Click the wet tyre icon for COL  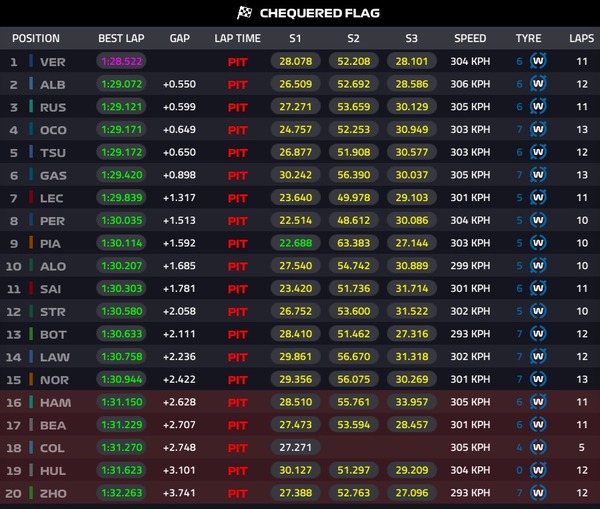tap(538, 447)
